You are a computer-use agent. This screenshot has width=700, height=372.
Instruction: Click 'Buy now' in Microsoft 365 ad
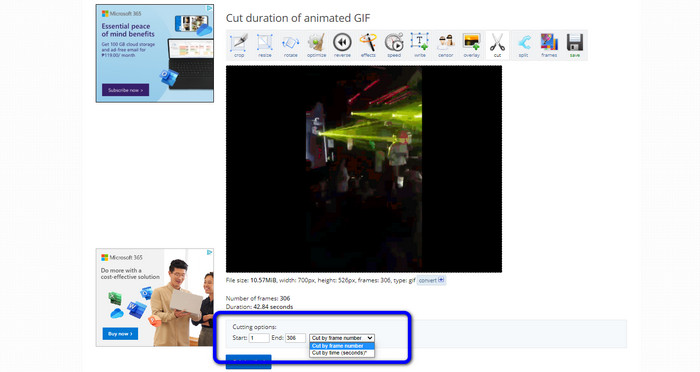[x=120, y=334]
